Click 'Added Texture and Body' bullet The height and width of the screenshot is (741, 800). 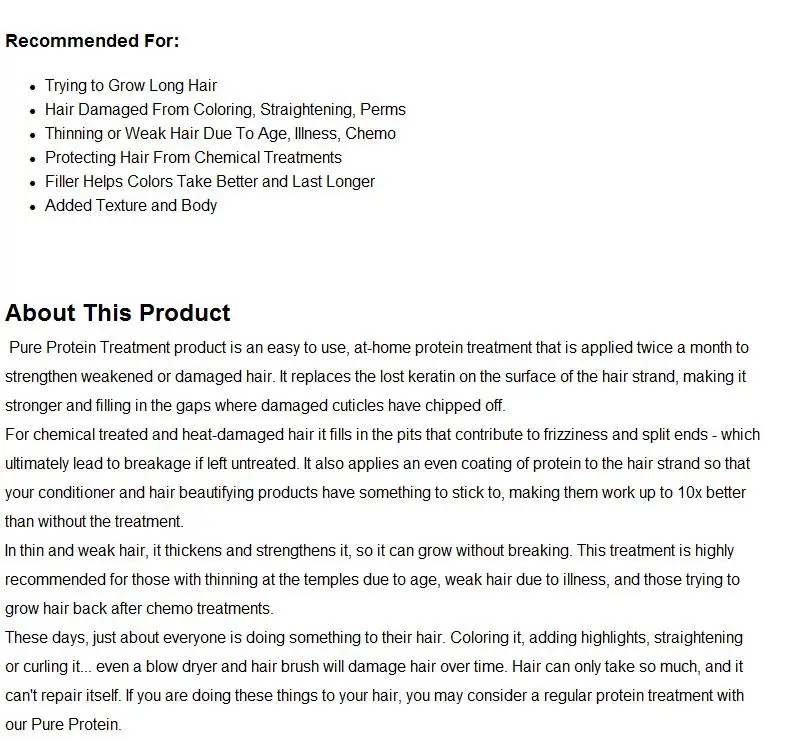(x=131, y=205)
